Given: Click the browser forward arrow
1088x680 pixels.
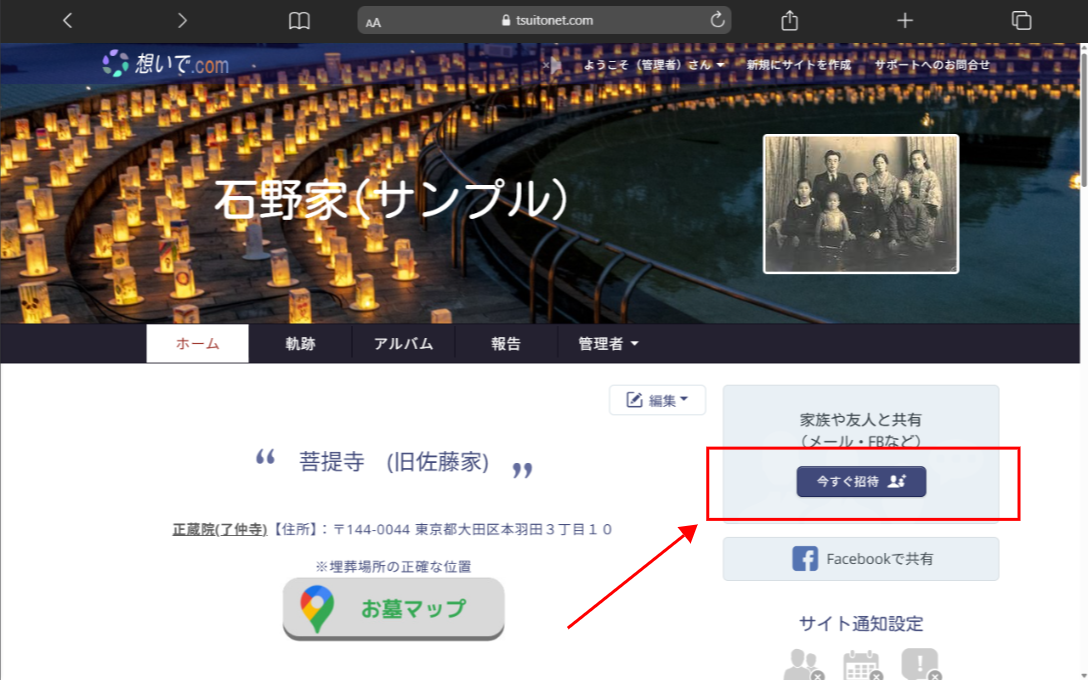Looking at the screenshot, I should pyautogui.click(x=181, y=20).
